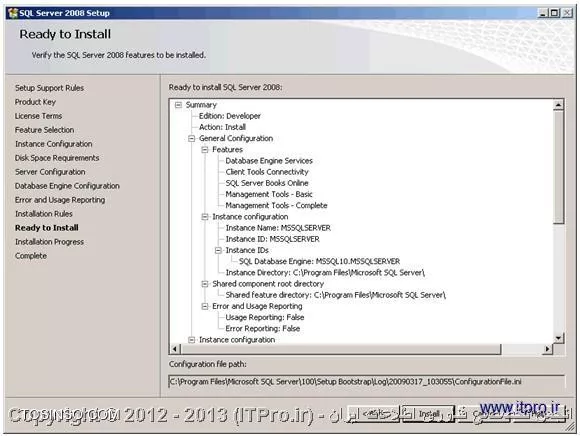This screenshot has height=436, width=580.
Task: Select the Shared feature directory row
Action: (335, 295)
